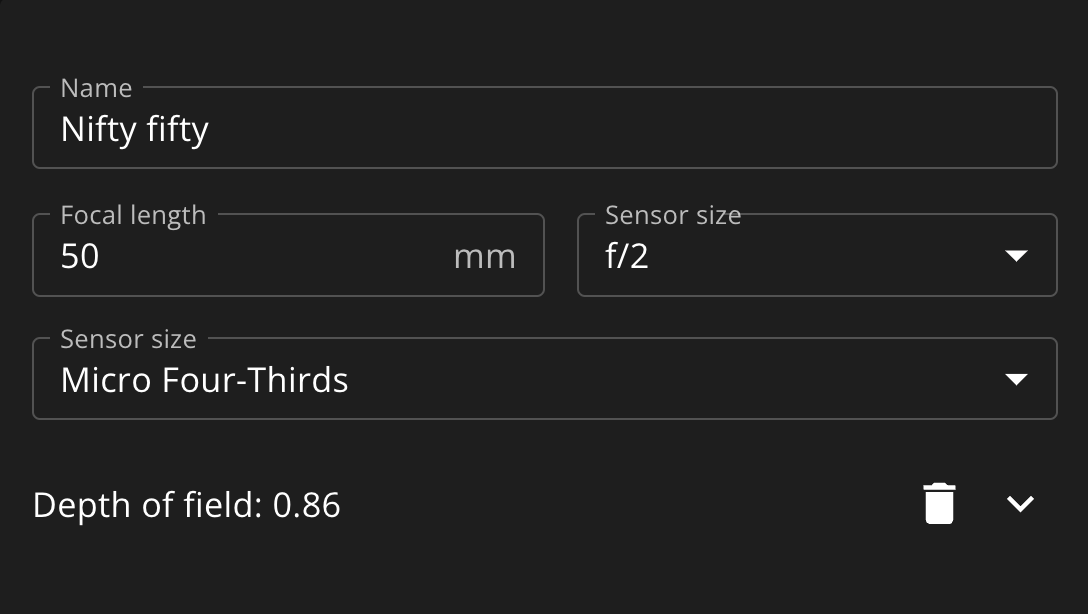Click the Depth of field: 0.86 text
This screenshot has width=1088, height=614.
tap(187, 505)
